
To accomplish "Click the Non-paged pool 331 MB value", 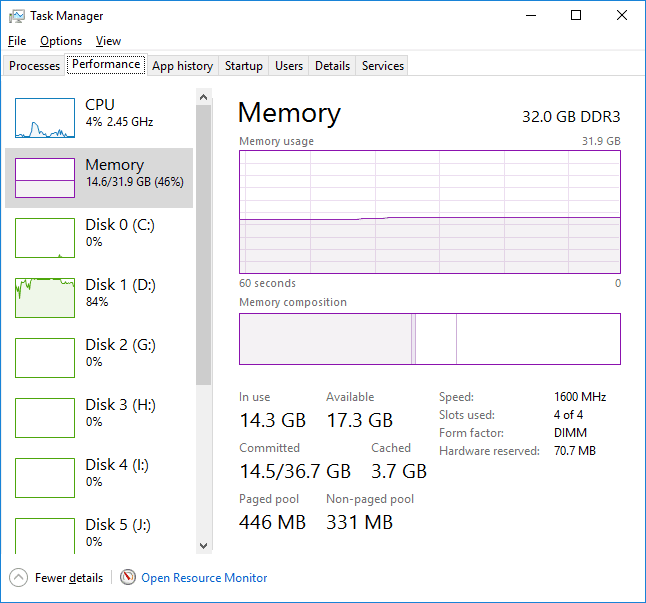I will coord(360,522).
